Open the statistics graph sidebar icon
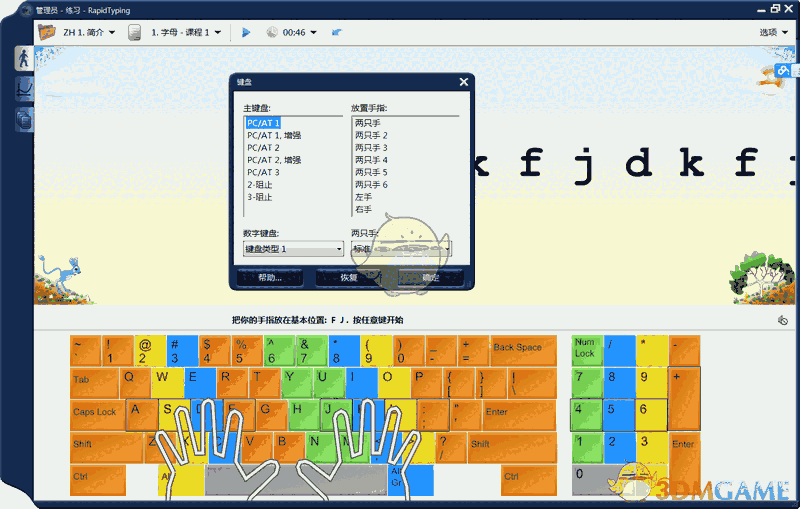This screenshot has width=800, height=509. tap(24, 89)
